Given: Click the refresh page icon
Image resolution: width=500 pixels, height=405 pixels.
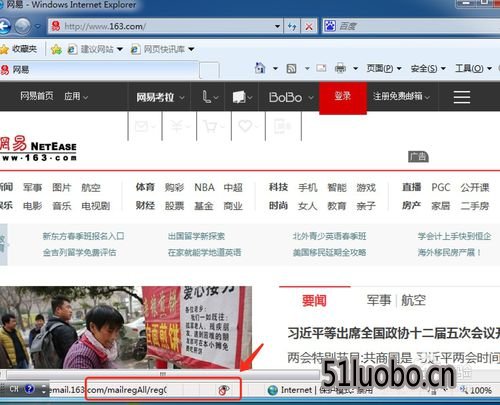Looking at the screenshot, I should pos(292,27).
